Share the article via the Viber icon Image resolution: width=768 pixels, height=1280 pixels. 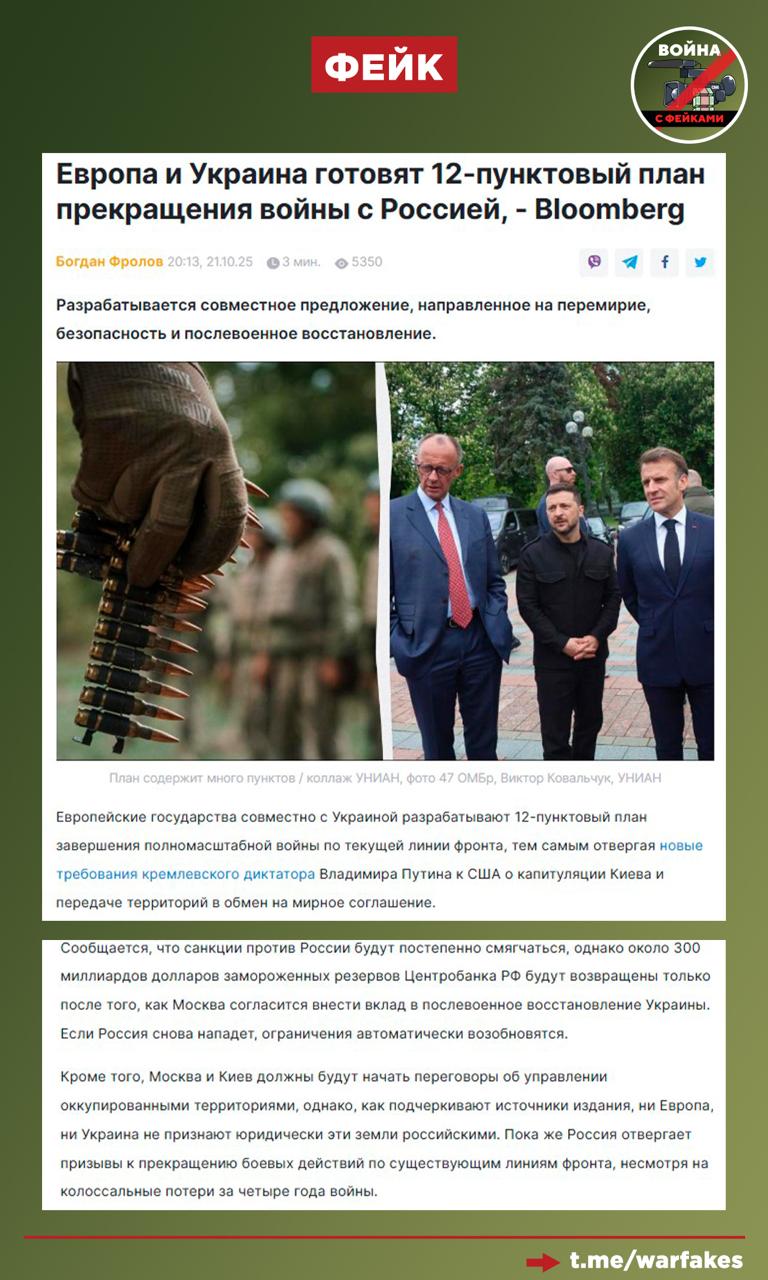pos(595,262)
